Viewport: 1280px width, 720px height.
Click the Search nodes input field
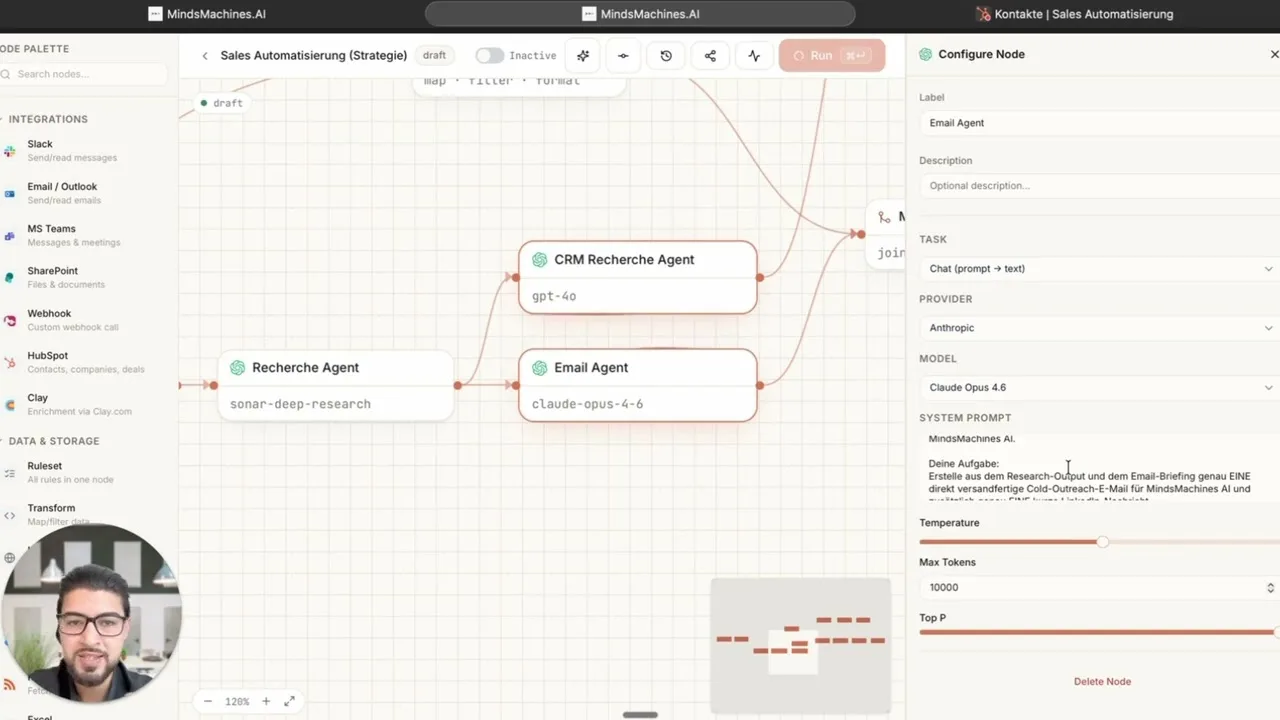(84, 74)
